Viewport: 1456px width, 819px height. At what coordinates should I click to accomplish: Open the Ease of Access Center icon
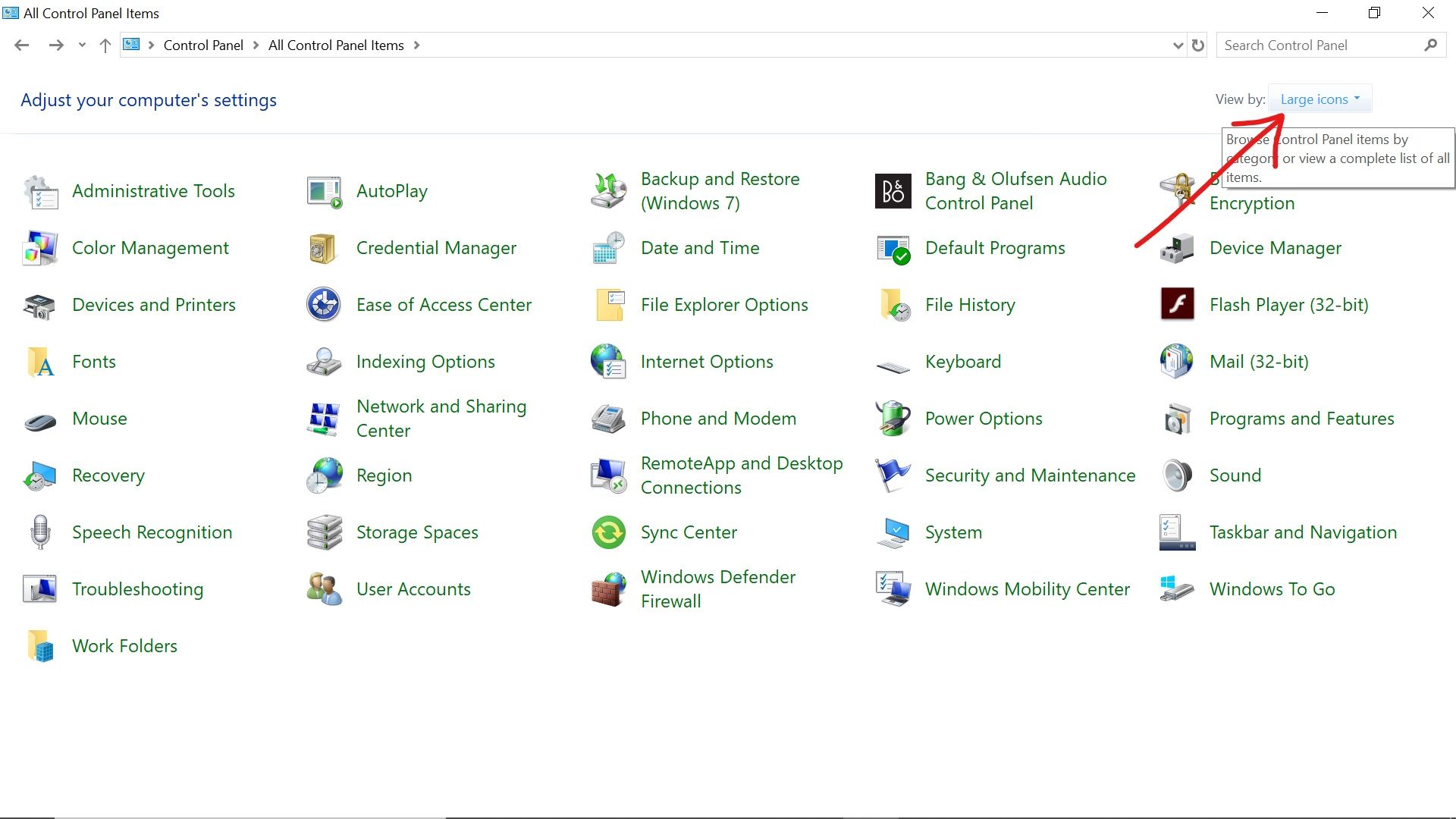[x=324, y=305]
